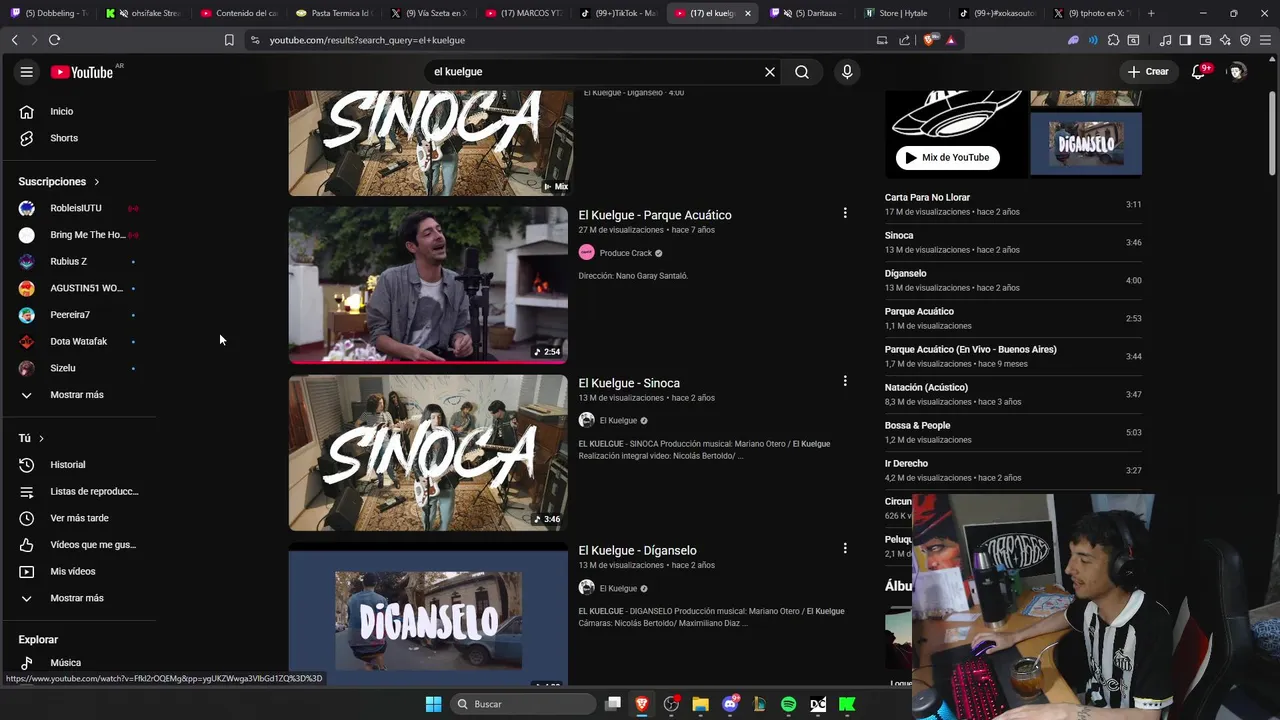
Task: Open Listas de reproducción sidebar item
Action: [78, 491]
